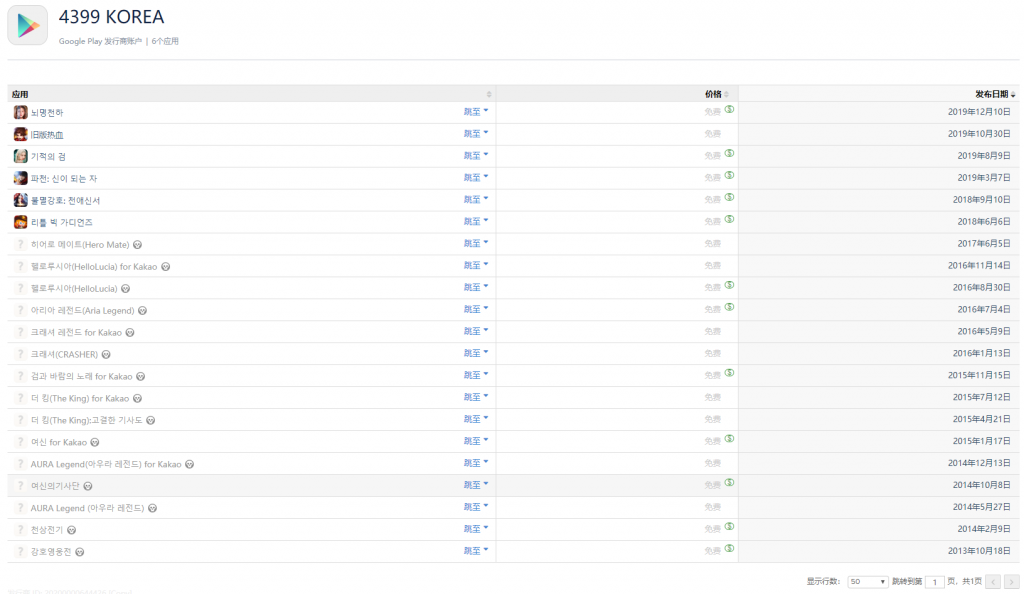Click unpublished icon beside 히어로 메이트(Hero Mate)
This screenshot has height=594, width=1024.
[138, 244]
